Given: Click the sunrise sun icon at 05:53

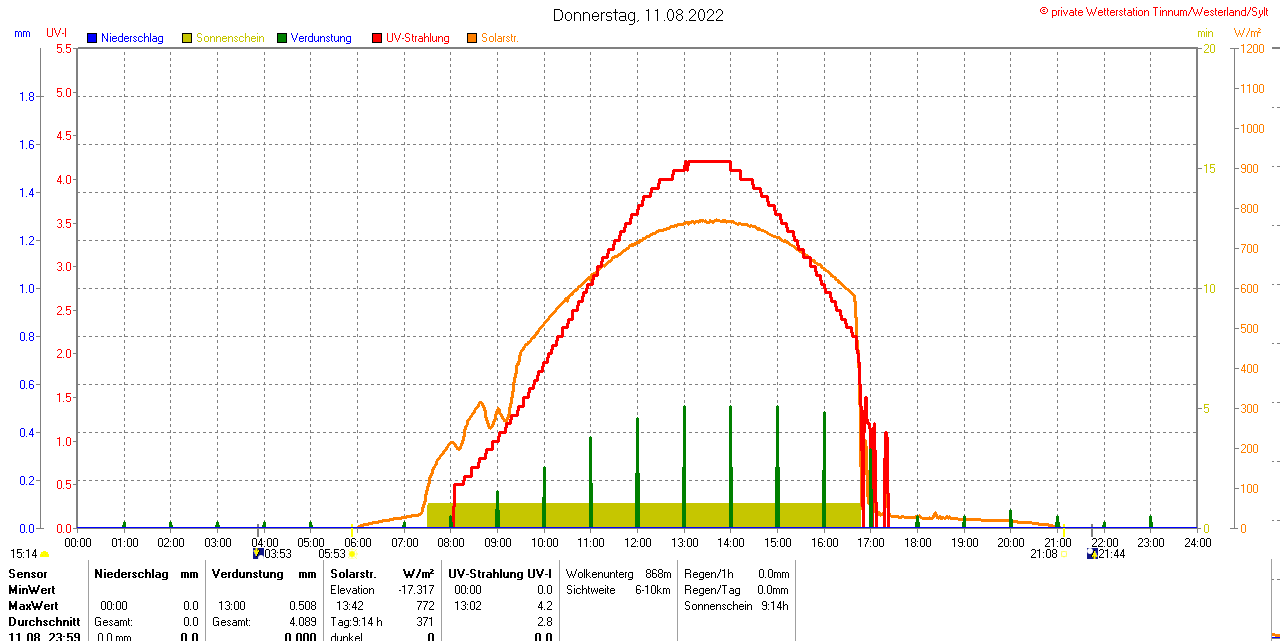Looking at the screenshot, I should 352,554.
